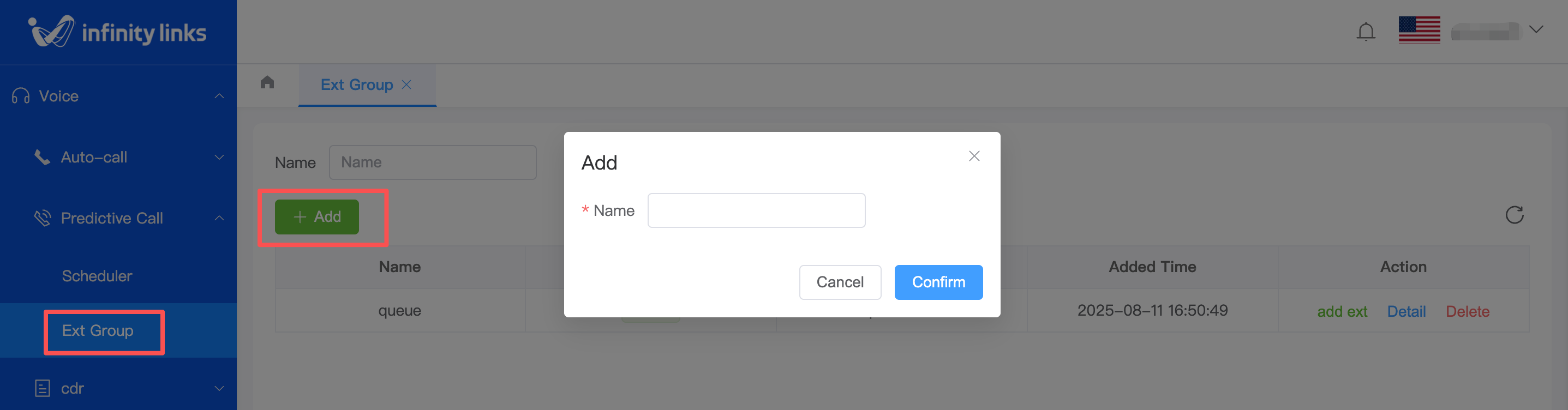
Task: Open the user account dropdown arrow
Action: click(1536, 30)
